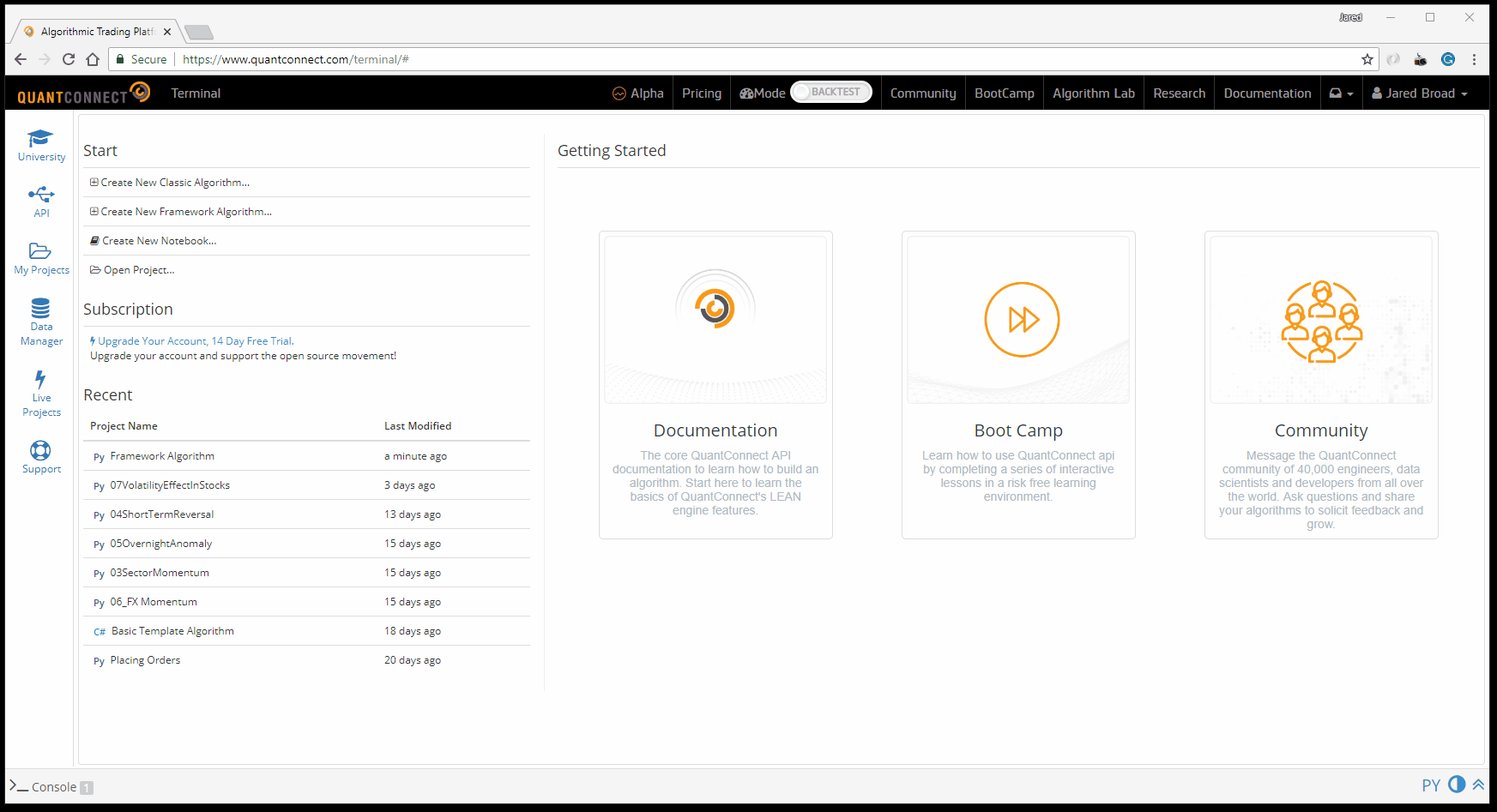This screenshot has width=1497, height=812.
Task: Open the Basic Template Algorithm project
Action: pyautogui.click(x=172, y=631)
